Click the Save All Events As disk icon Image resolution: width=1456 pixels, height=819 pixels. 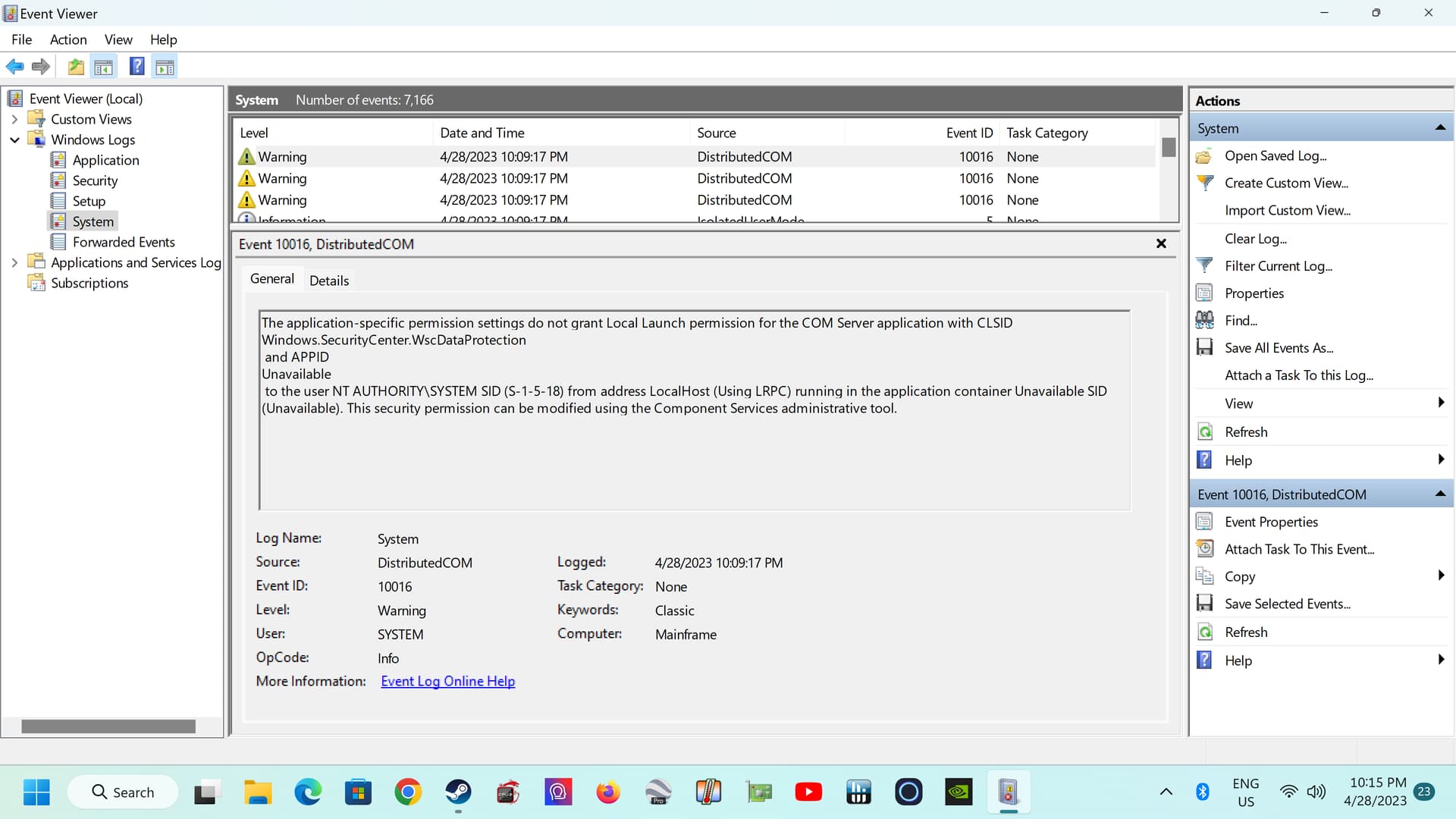pyautogui.click(x=1205, y=347)
